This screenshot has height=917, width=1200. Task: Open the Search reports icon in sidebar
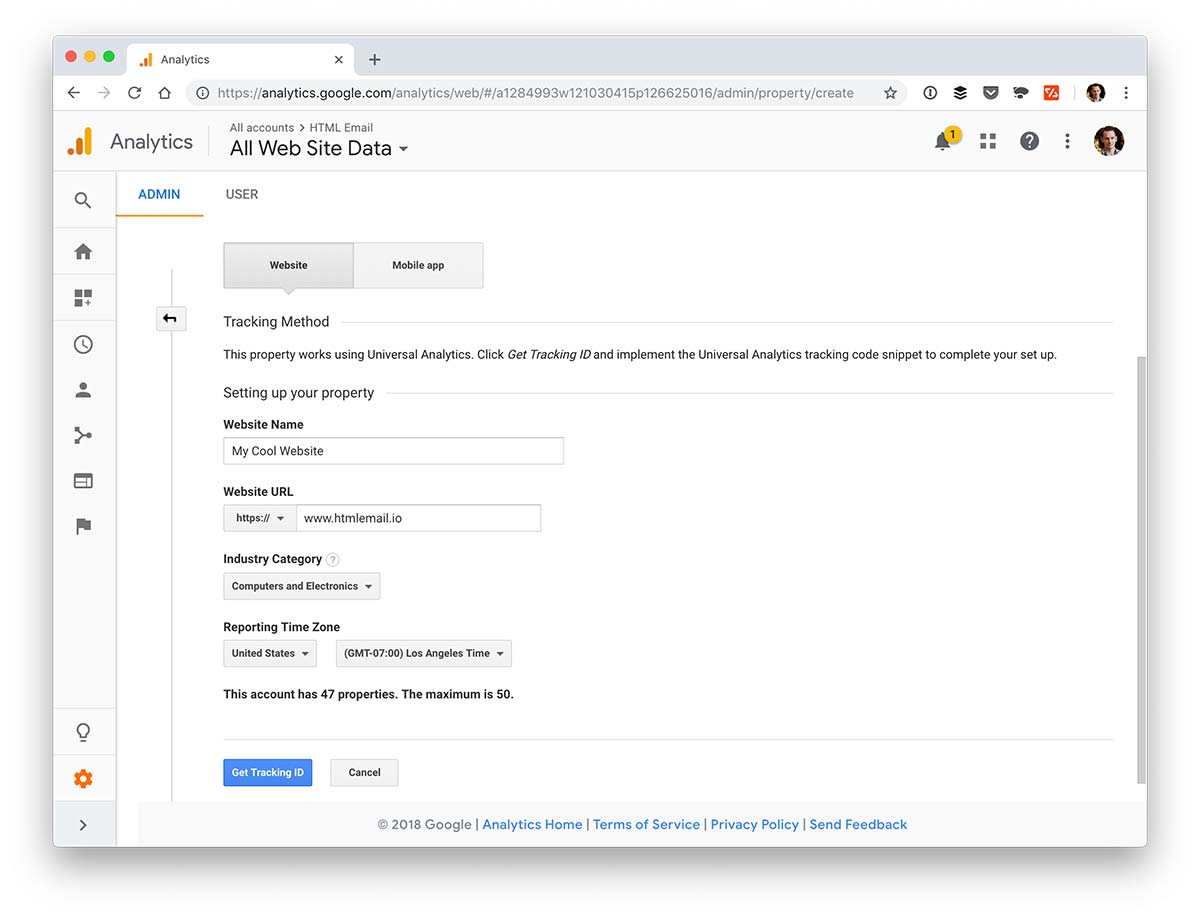83,200
